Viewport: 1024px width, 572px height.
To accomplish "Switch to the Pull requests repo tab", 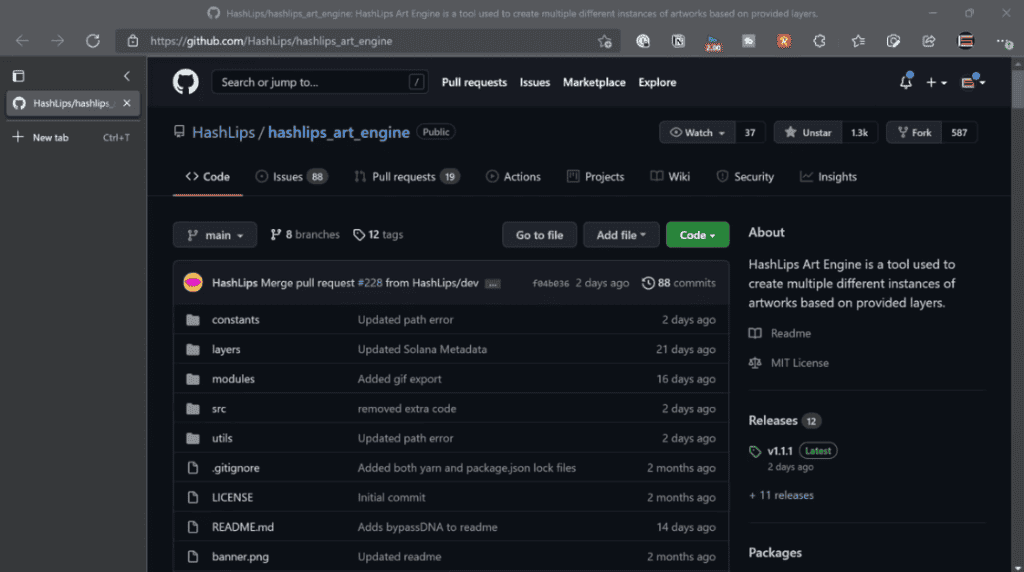I will point(407,177).
